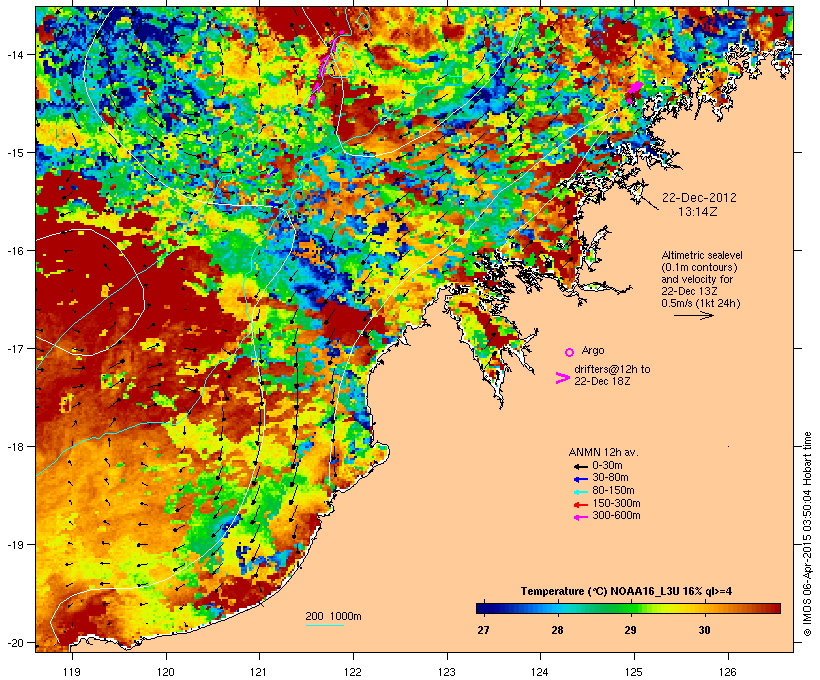The image size is (820, 680).
Task: Click the dark blue 27° end of colorbar
Action: click(484, 608)
